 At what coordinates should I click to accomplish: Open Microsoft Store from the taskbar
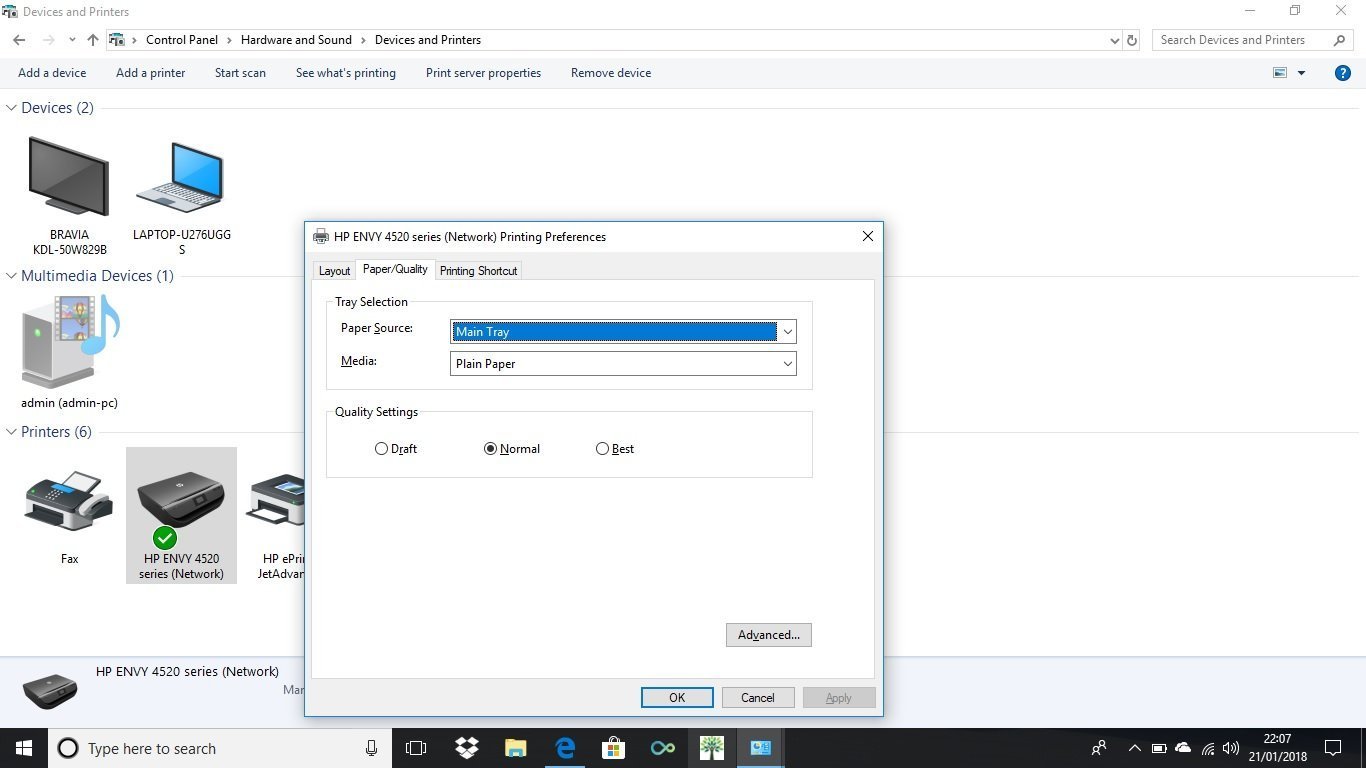coord(613,748)
